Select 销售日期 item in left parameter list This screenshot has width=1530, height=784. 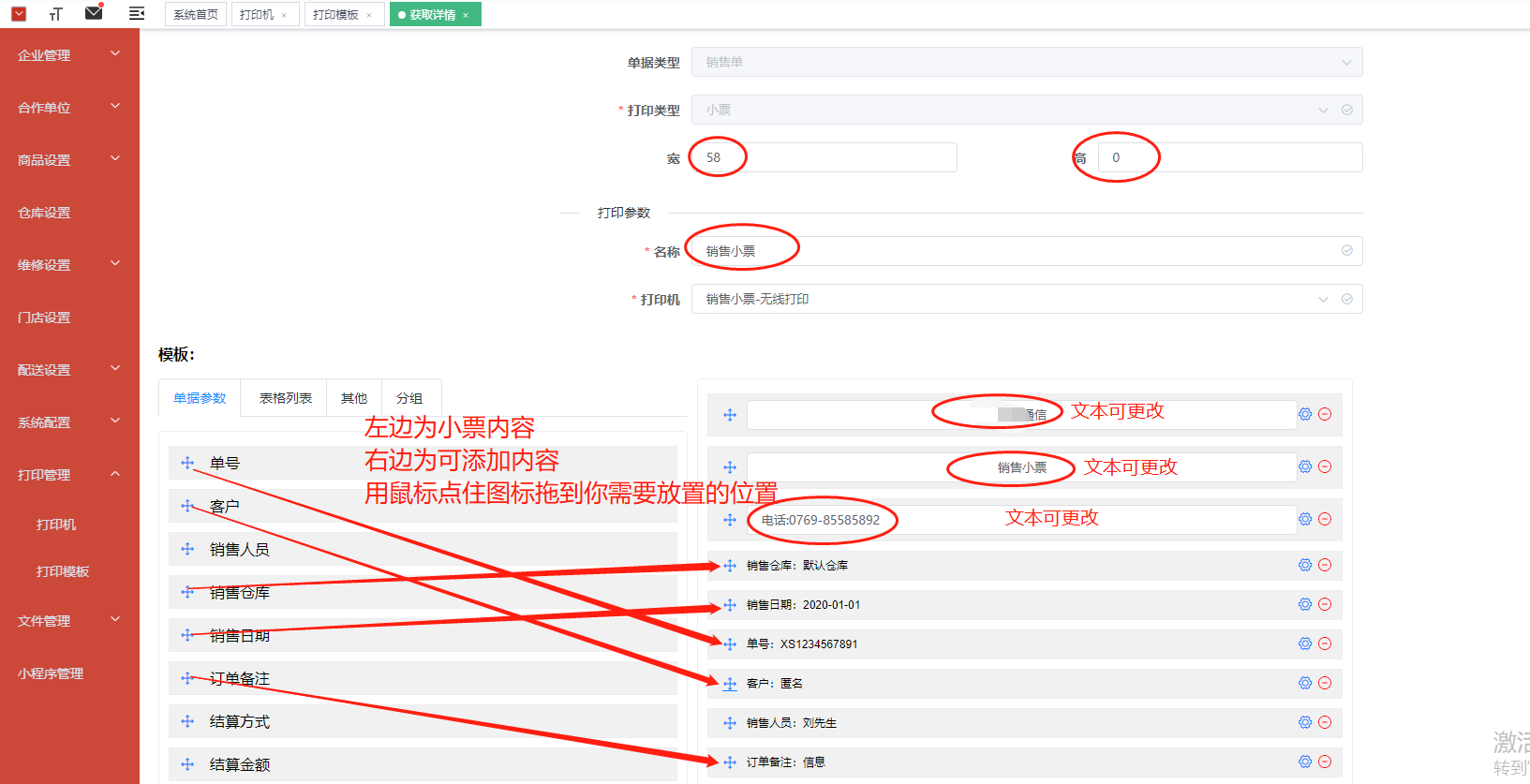click(423, 635)
